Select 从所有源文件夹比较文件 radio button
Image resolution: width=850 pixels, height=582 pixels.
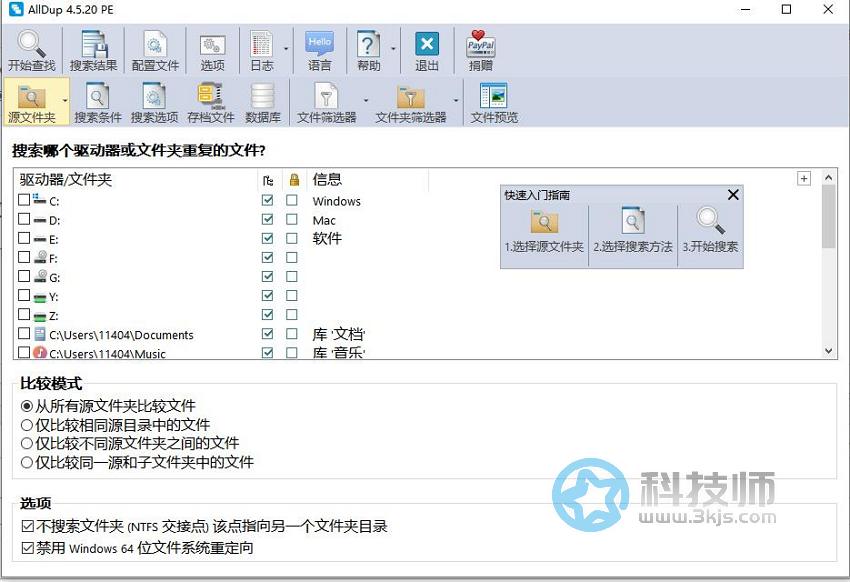(x=27, y=406)
